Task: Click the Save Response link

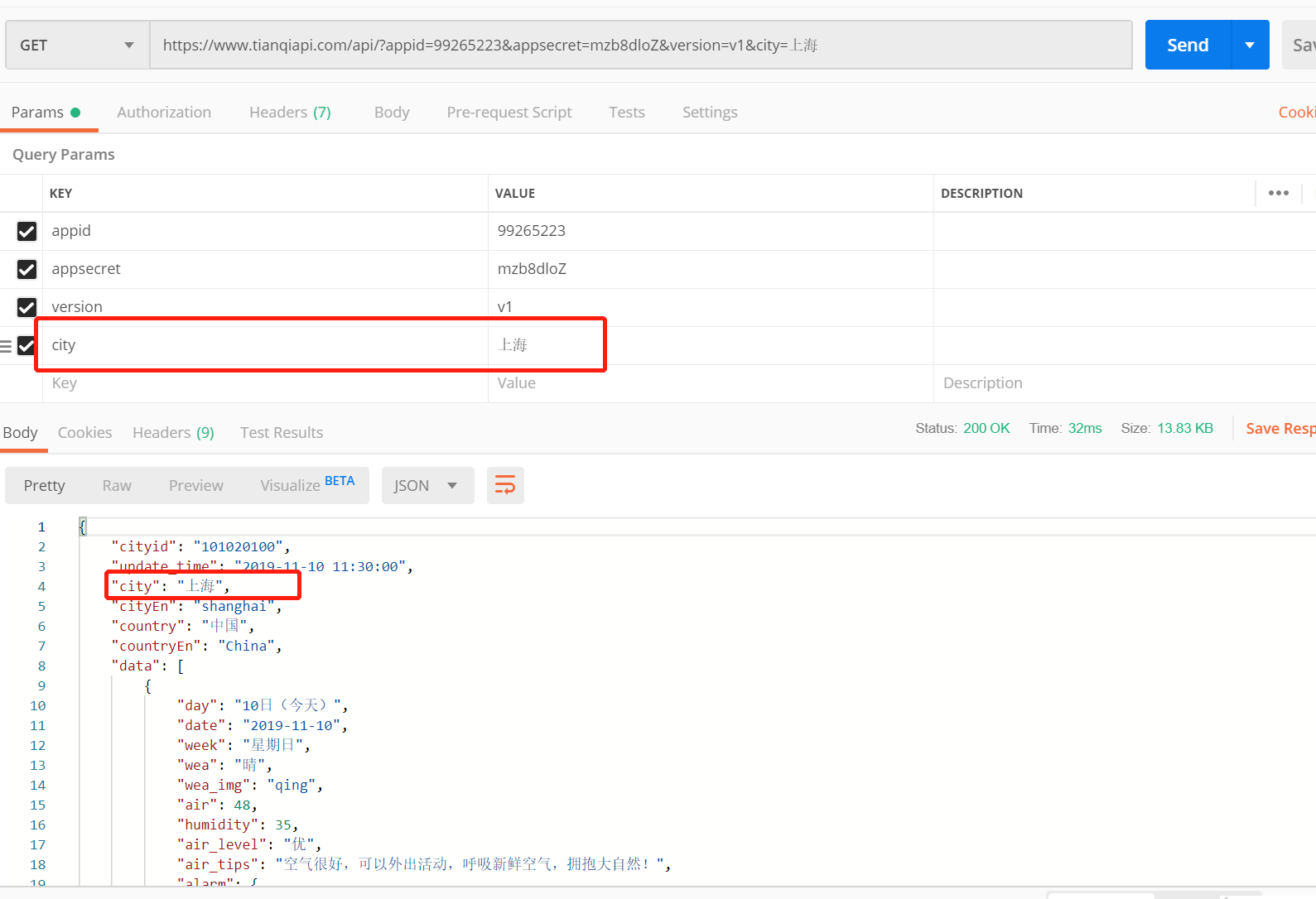Action: (1280, 428)
